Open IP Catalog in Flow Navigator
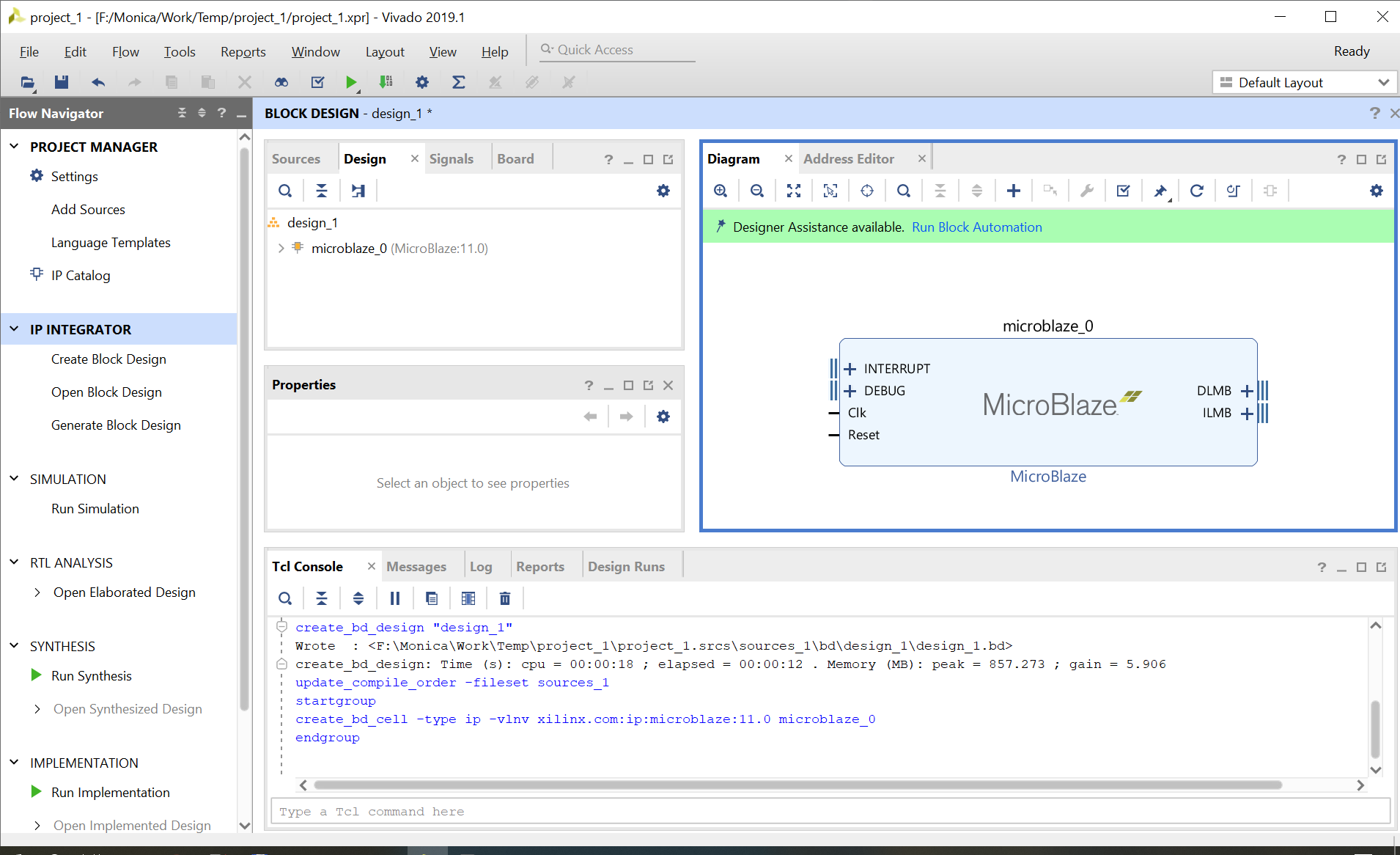Viewport: 1400px width, 855px height. pos(81,276)
